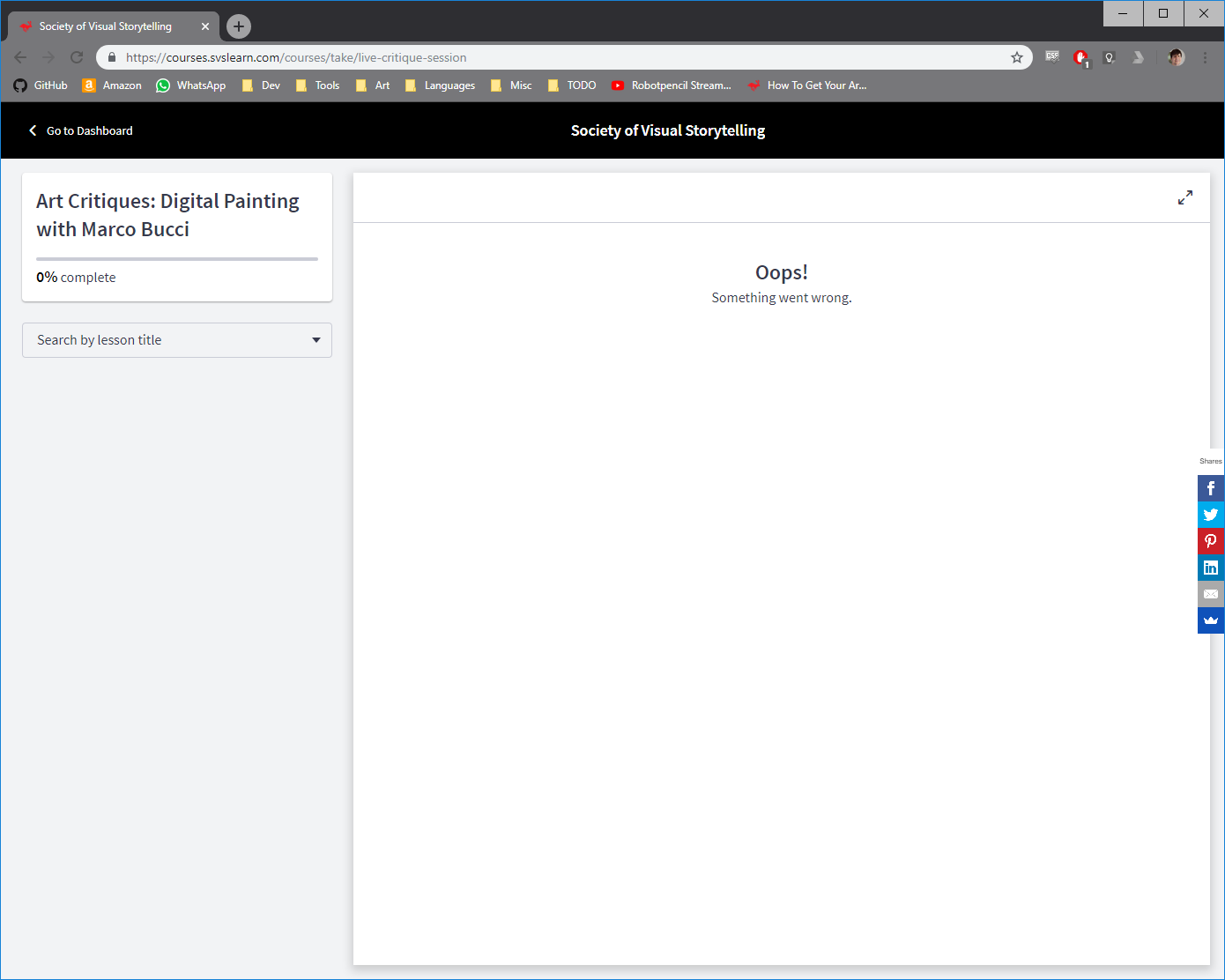The image size is (1225, 980).
Task: Click the lightbulb extension icon
Action: point(1110,57)
